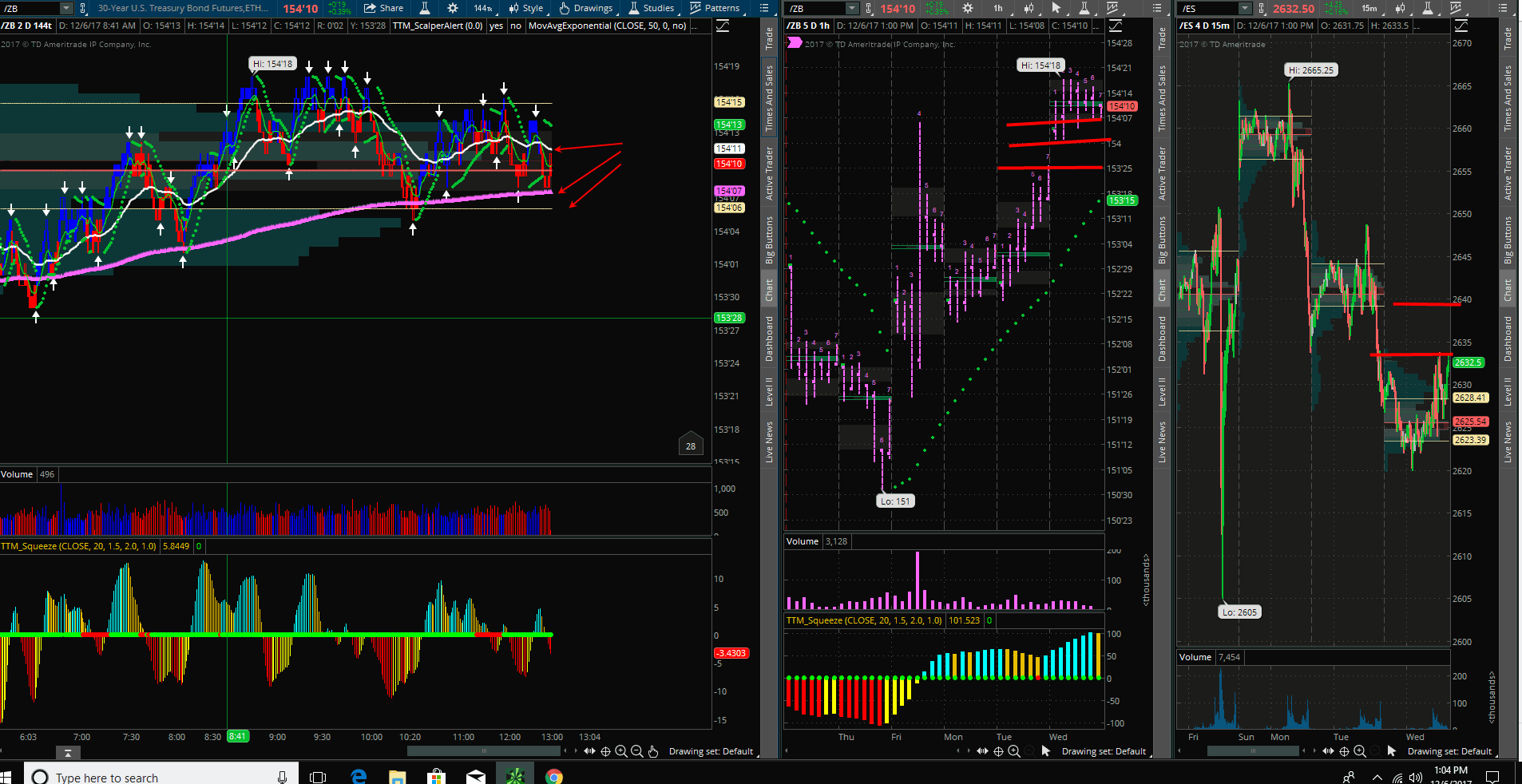Click the /ES chart horizontal scrollbar
The width and height of the screenshot is (1522, 784).
pyautogui.click(x=1253, y=751)
